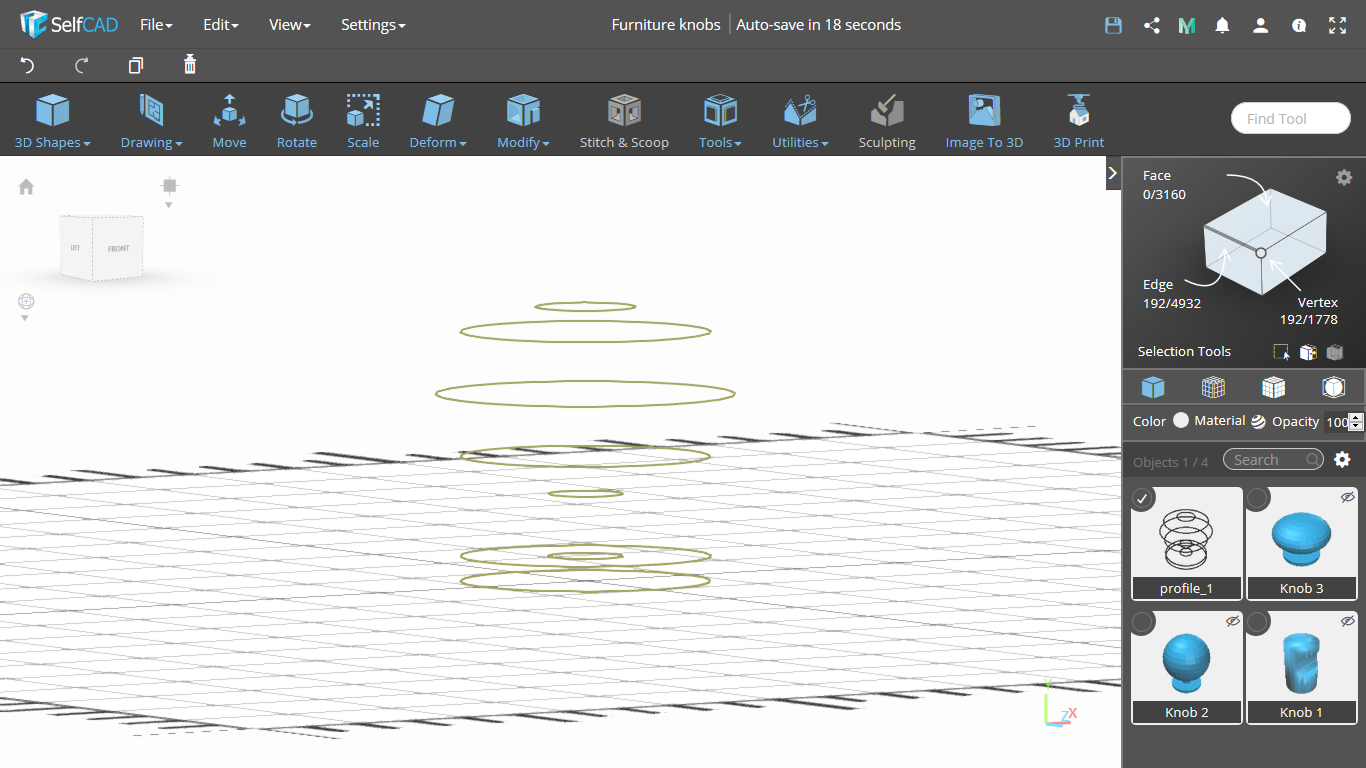Open MyMiniFactory M icon
The height and width of the screenshot is (768, 1366).
[x=1187, y=25]
